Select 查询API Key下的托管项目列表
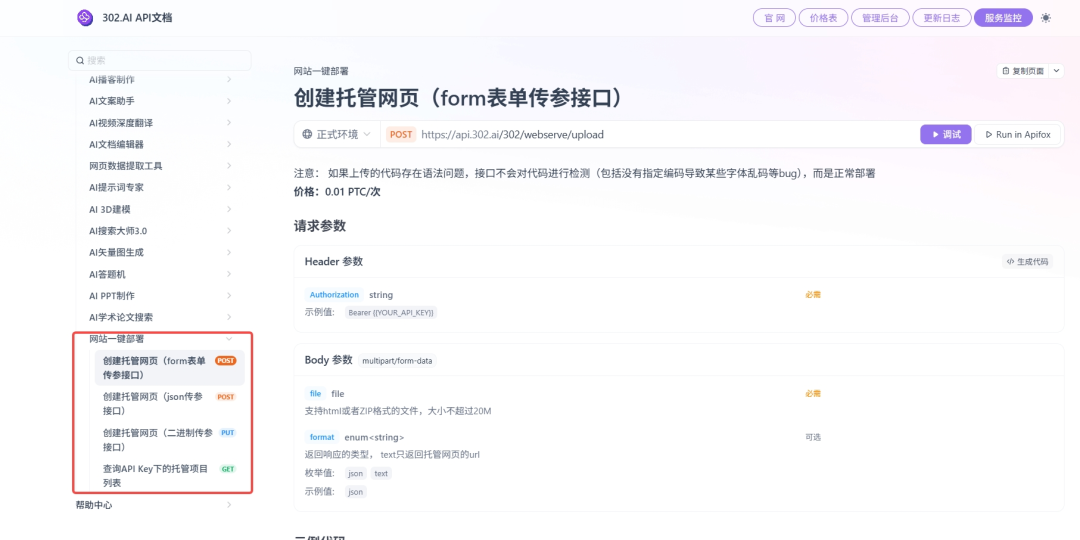The height and width of the screenshot is (540, 1080). [x=169, y=476]
